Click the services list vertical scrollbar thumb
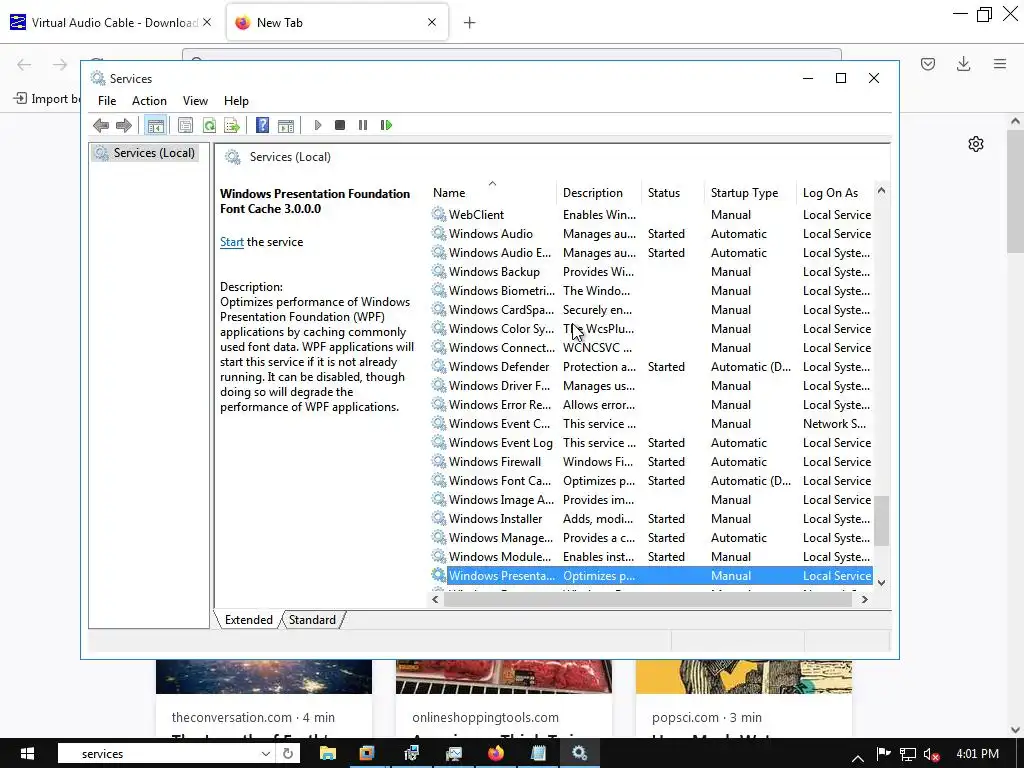The image size is (1024, 768). [x=882, y=520]
